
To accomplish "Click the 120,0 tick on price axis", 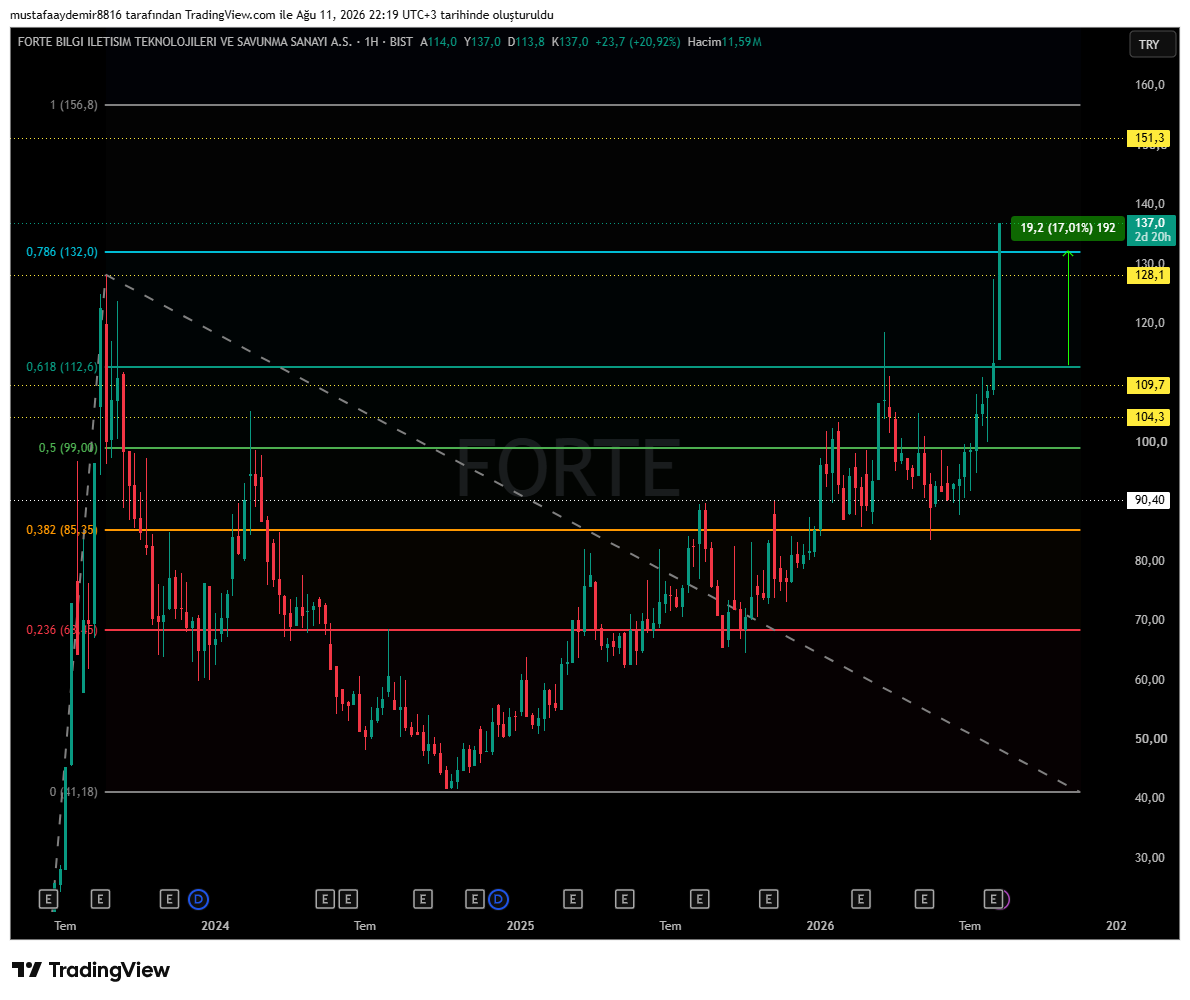I will coord(1150,323).
